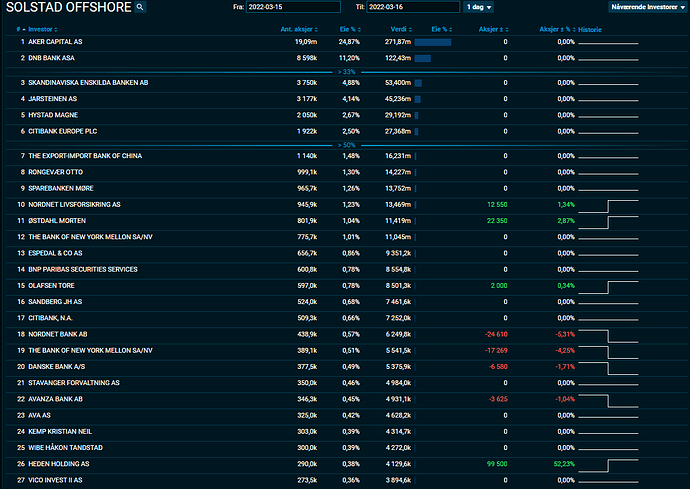
Task: Click the SOLSTAD OFFSHORE title
Action: 69,7
